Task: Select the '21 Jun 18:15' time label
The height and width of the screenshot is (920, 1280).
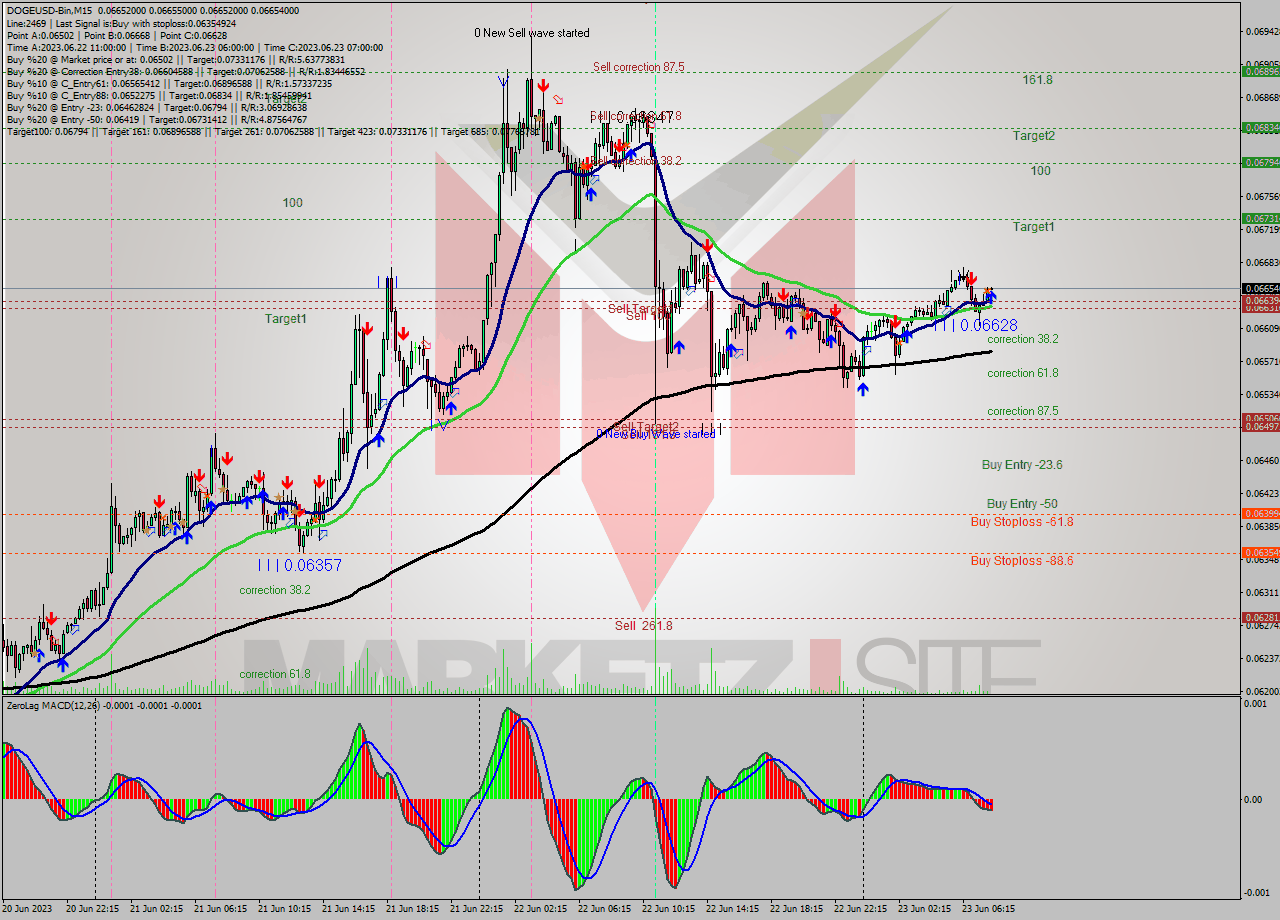Action: click(413, 909)
